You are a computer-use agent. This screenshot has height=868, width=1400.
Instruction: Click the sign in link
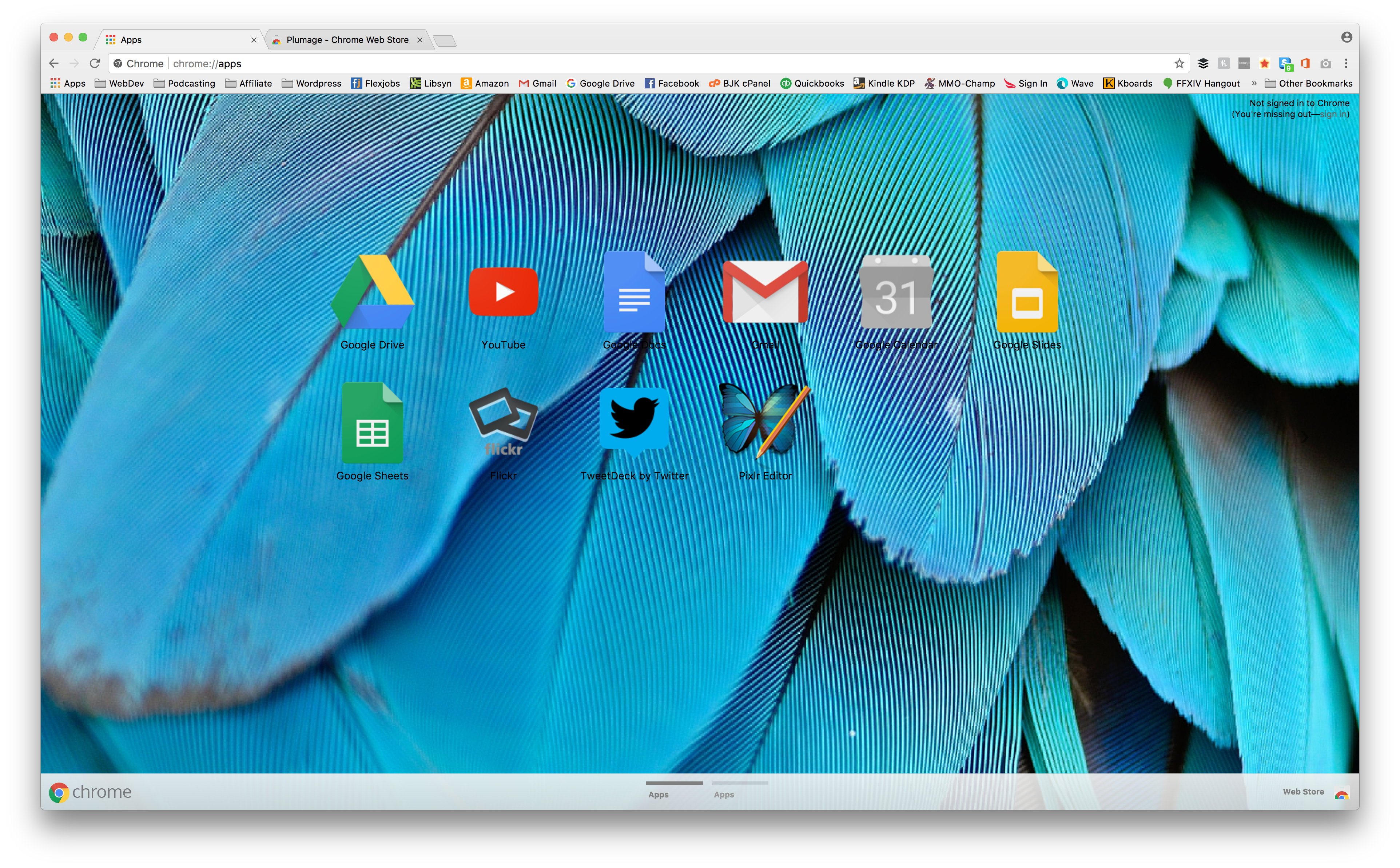(1333, 114)
